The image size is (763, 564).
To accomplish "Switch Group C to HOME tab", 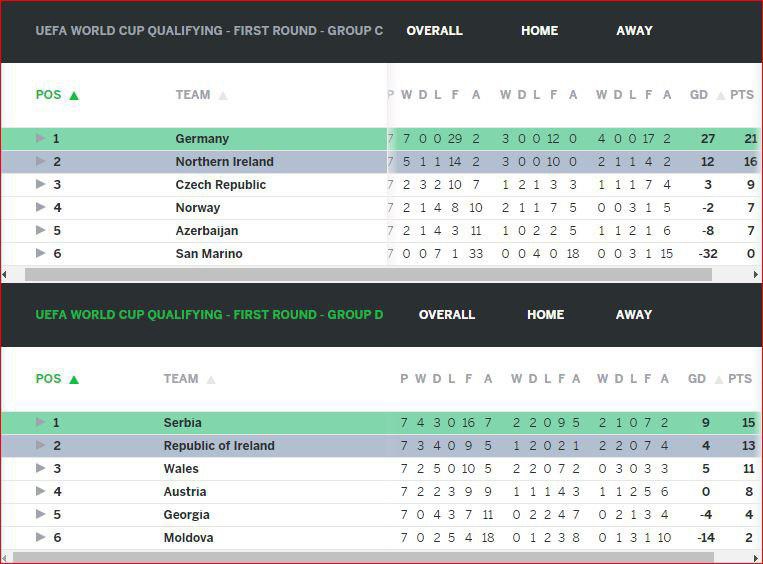I will [x=539, y=31].
